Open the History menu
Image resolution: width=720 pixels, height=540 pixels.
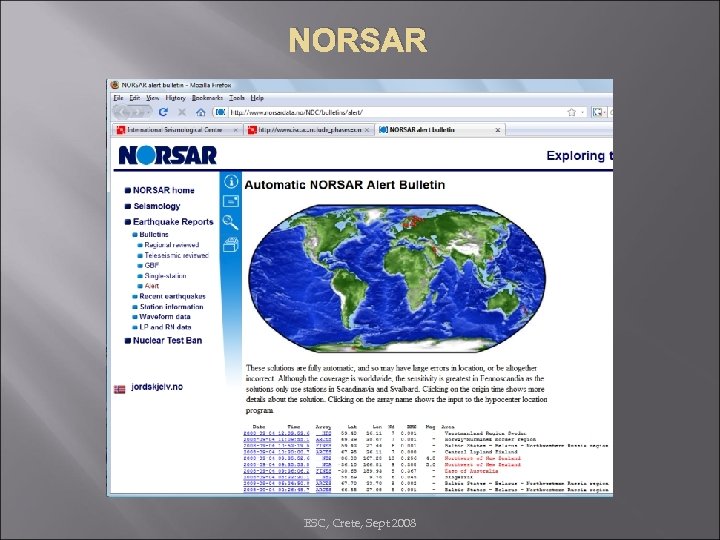click(x=175, y=98)
